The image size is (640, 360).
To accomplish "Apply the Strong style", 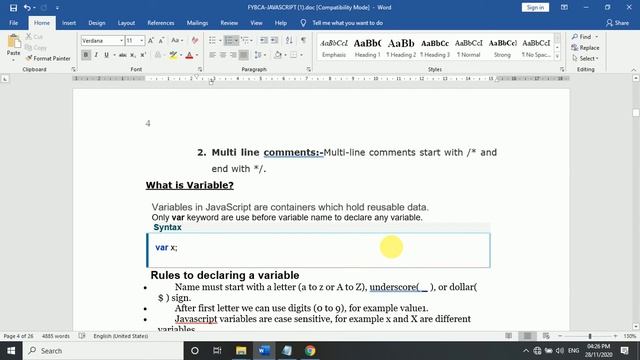I will tap(502, 48).
